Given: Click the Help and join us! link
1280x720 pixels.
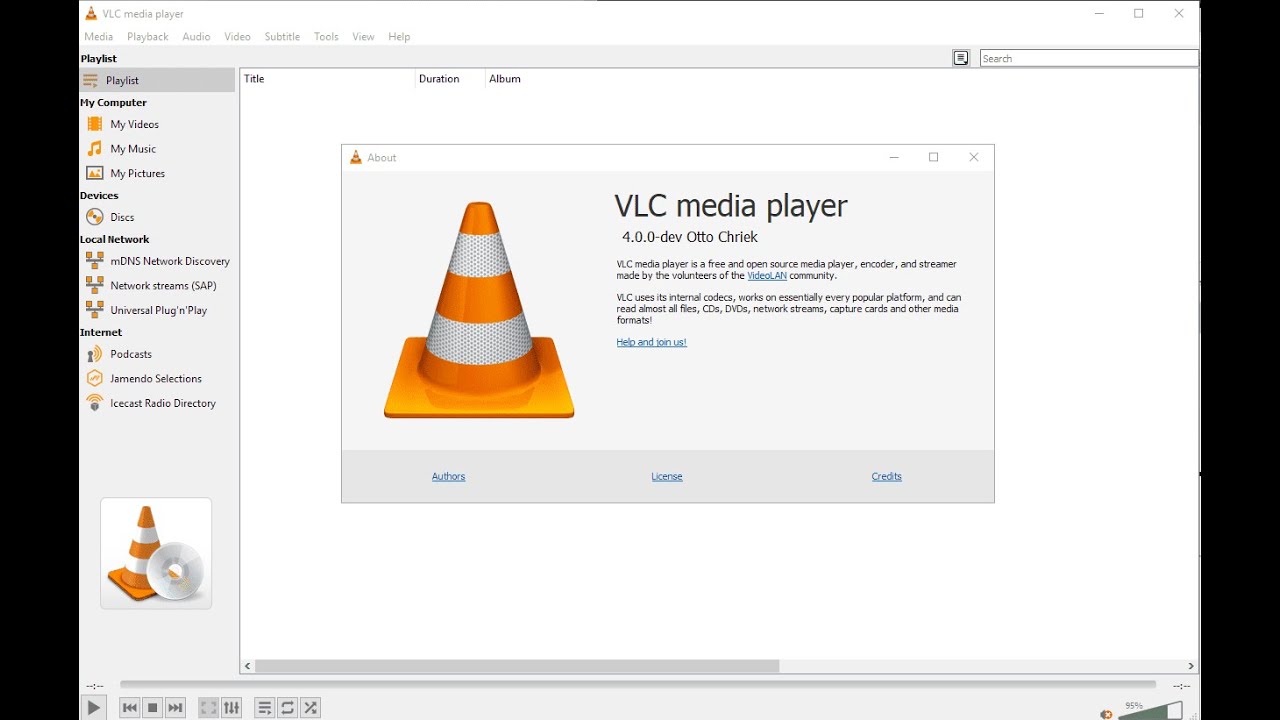Looking at the screenshot, I should pos(652,342).
